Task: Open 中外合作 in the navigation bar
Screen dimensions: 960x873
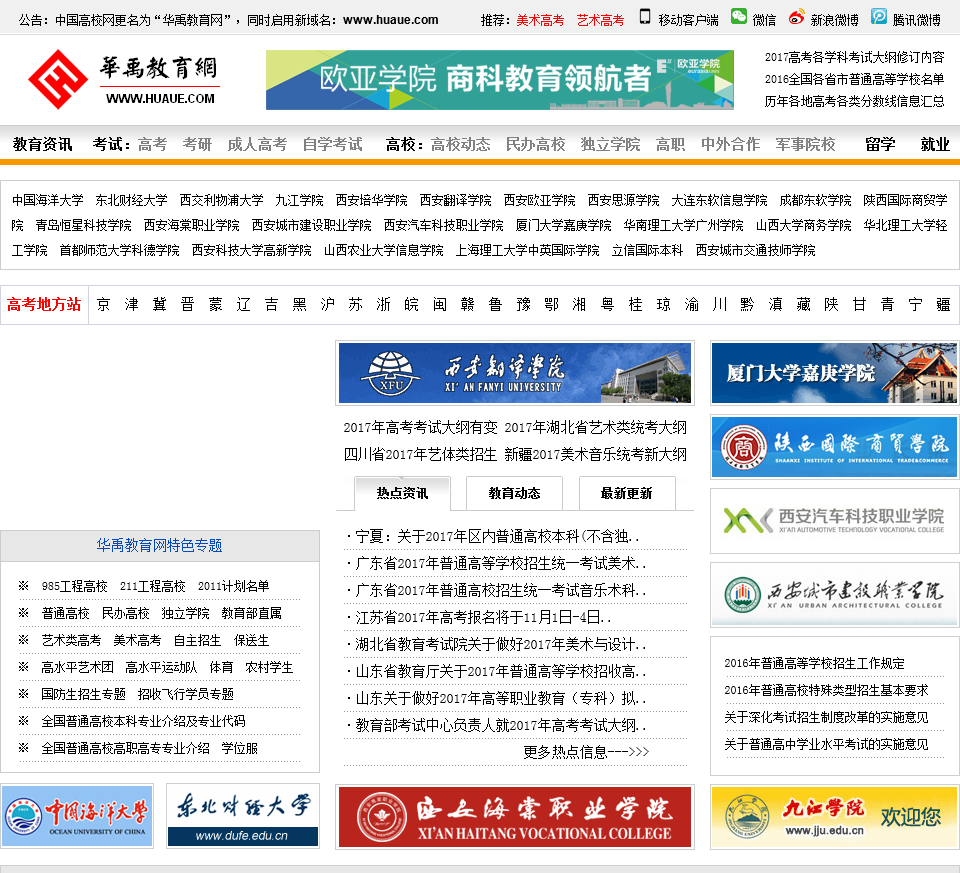Action: pos(730,144)
